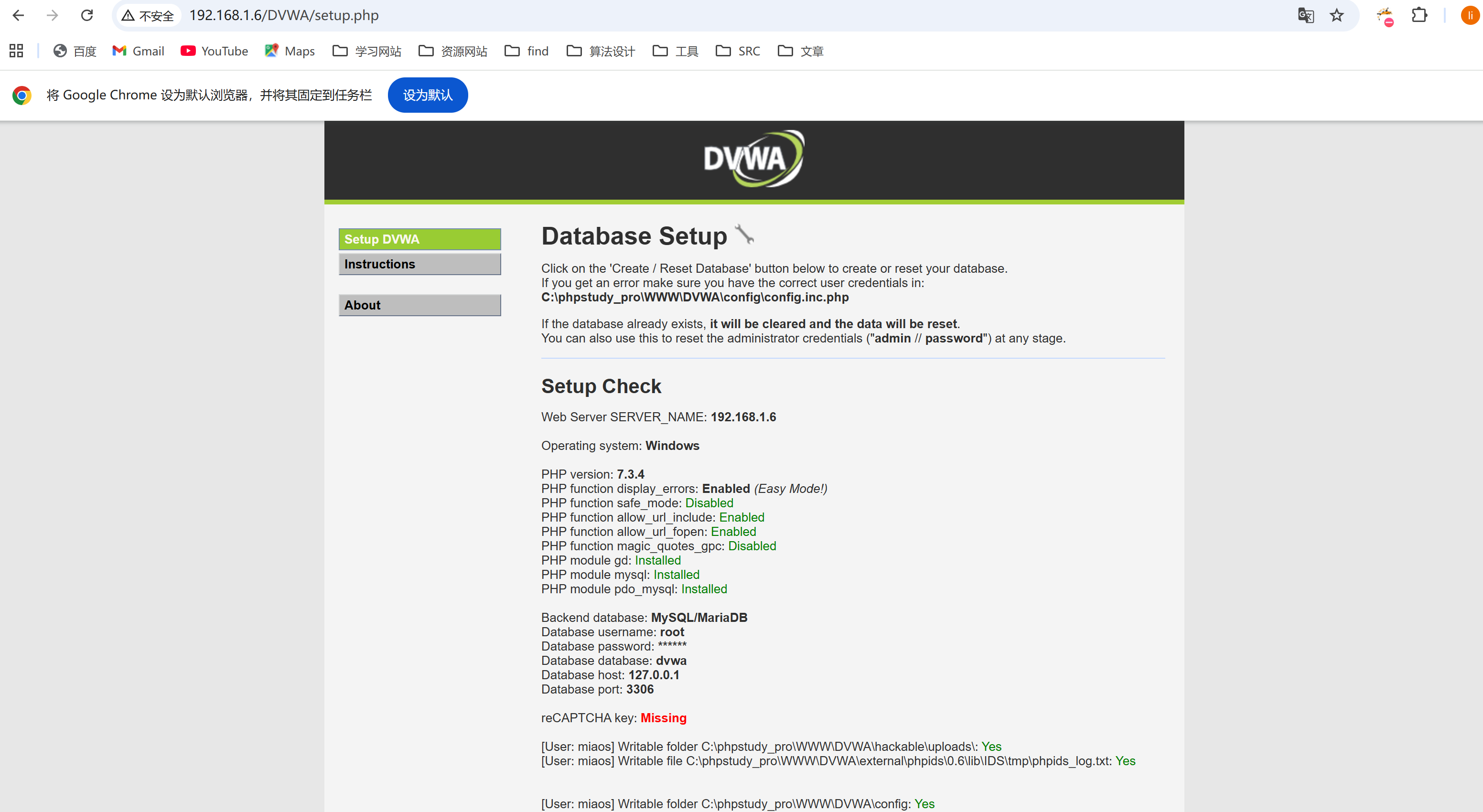
Task: Click the 不安全 site security indicator
Action: coord(148,16)
